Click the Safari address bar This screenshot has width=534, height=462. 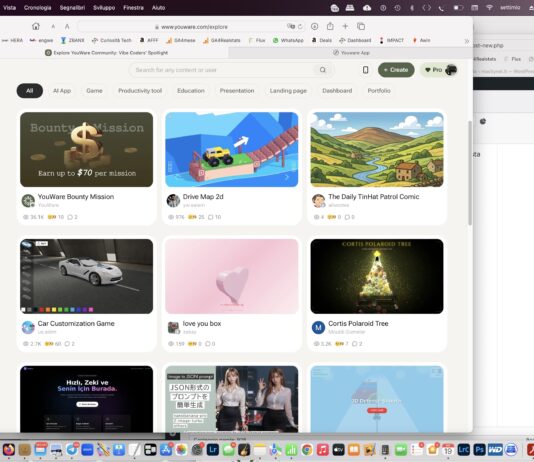[191, 27]
